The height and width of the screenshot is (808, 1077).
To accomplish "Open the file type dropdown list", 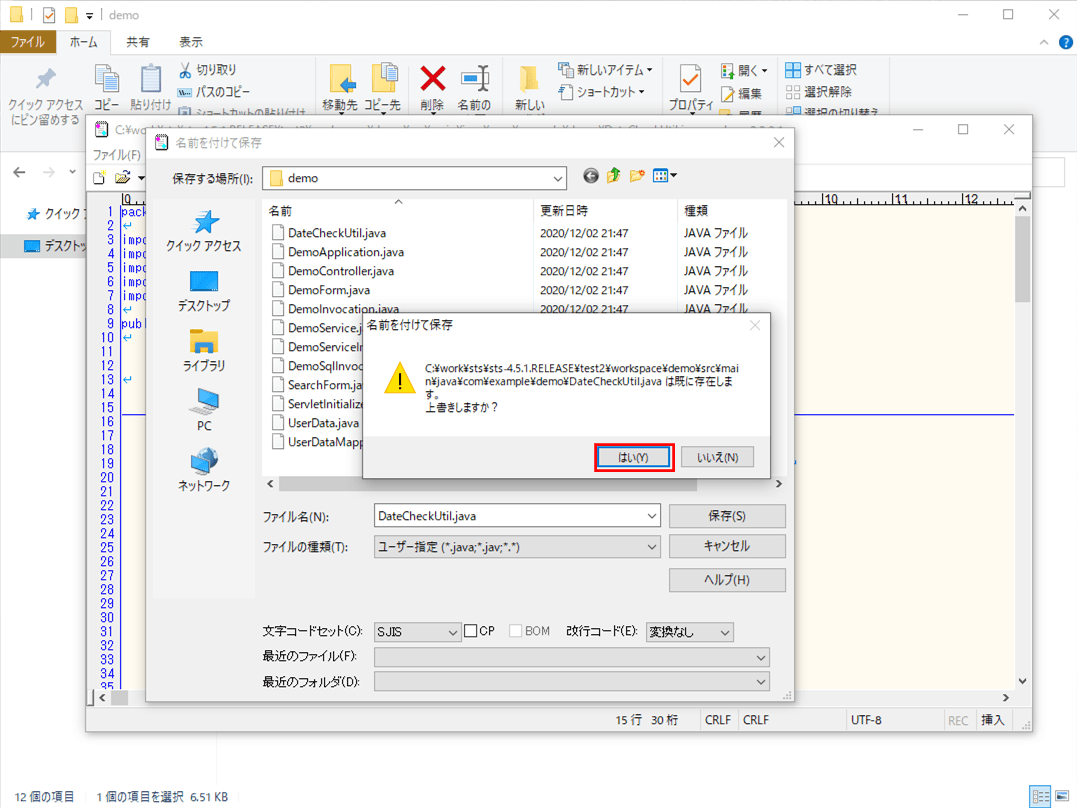I will pos(652,547).
